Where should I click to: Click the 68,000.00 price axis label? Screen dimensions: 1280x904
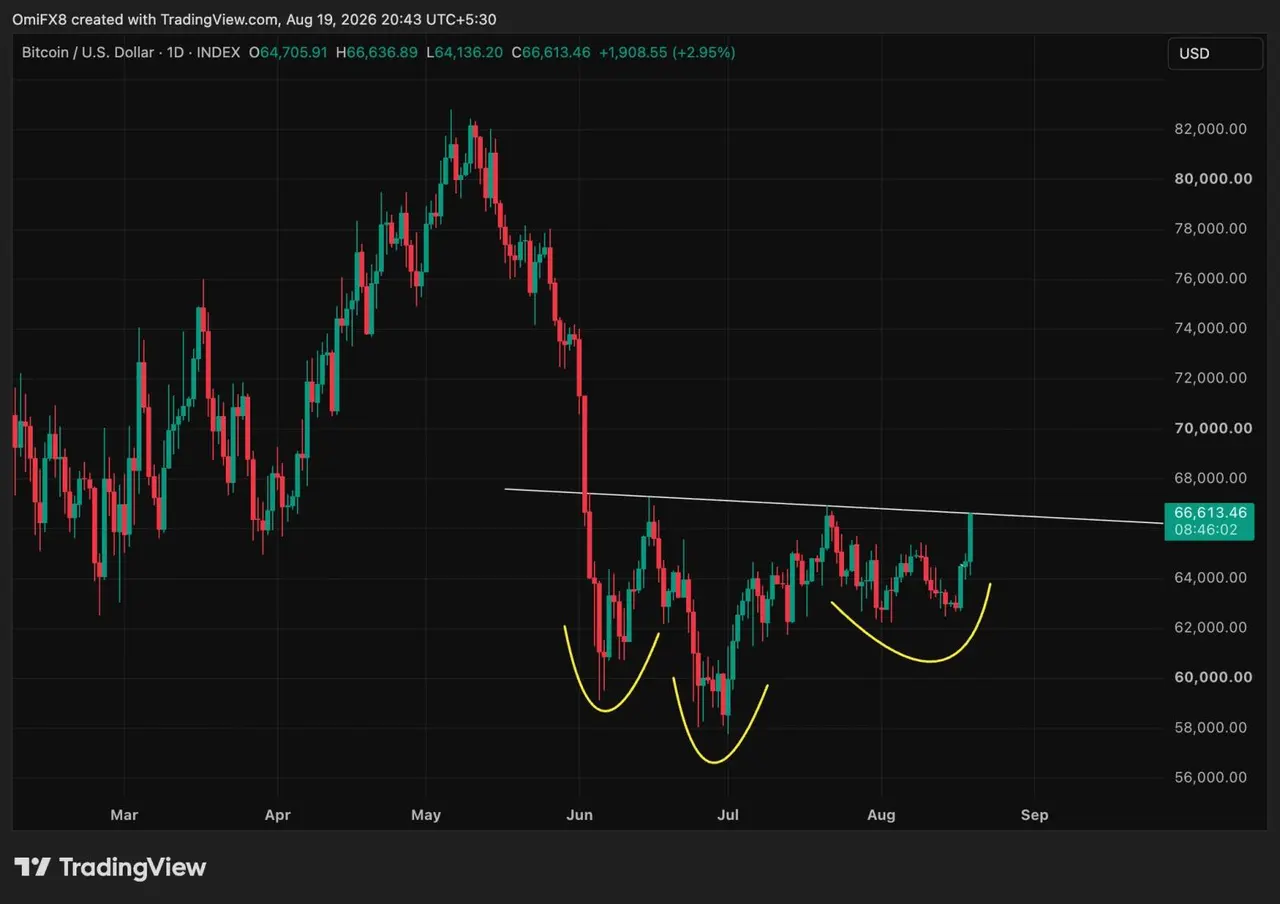1209,478
